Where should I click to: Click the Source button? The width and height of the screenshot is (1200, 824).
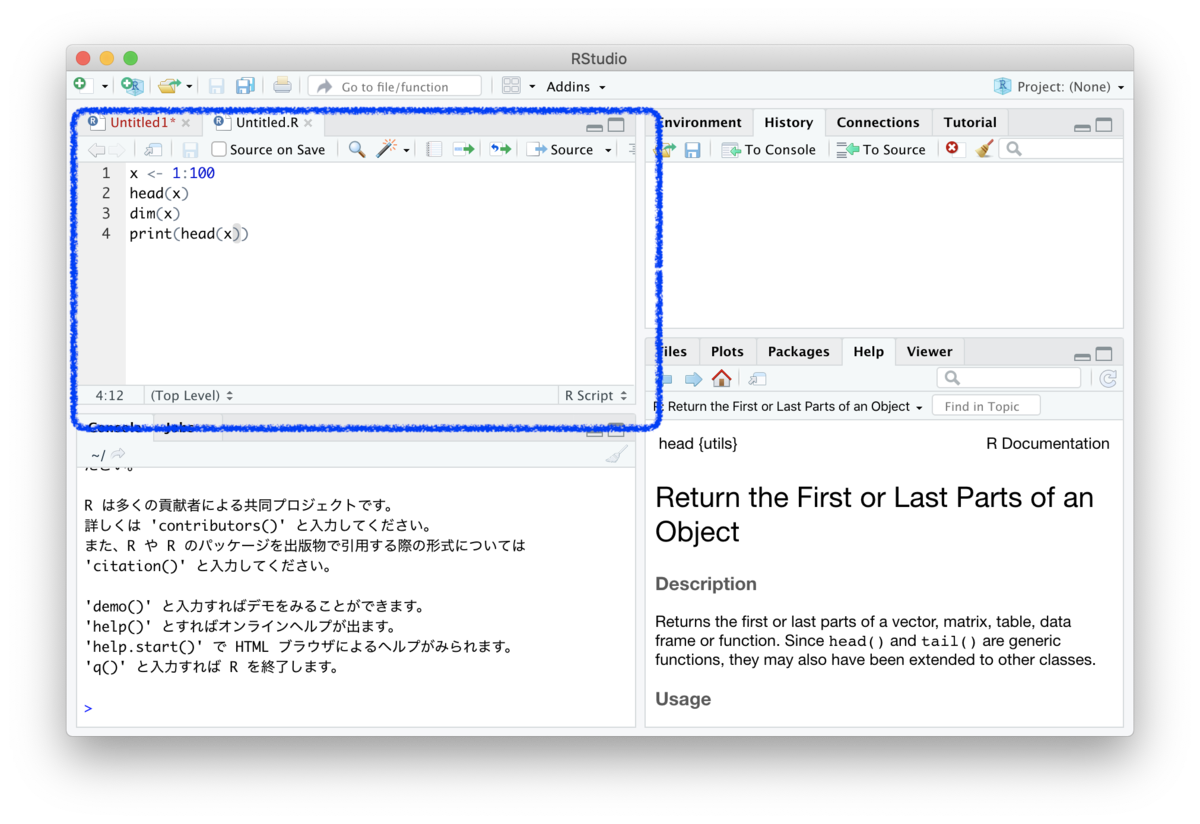[561, 150]
